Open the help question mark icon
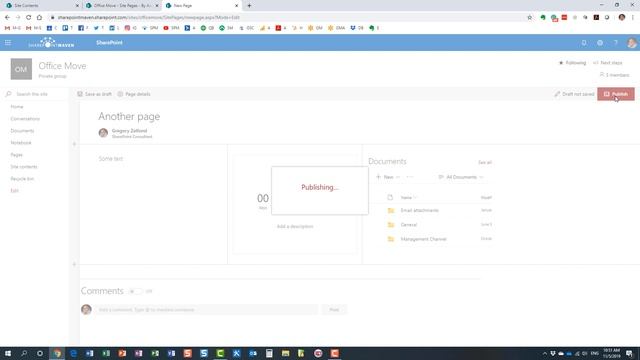Image resolution: width=640 pixels, height=360 pixels. point(616,43)
